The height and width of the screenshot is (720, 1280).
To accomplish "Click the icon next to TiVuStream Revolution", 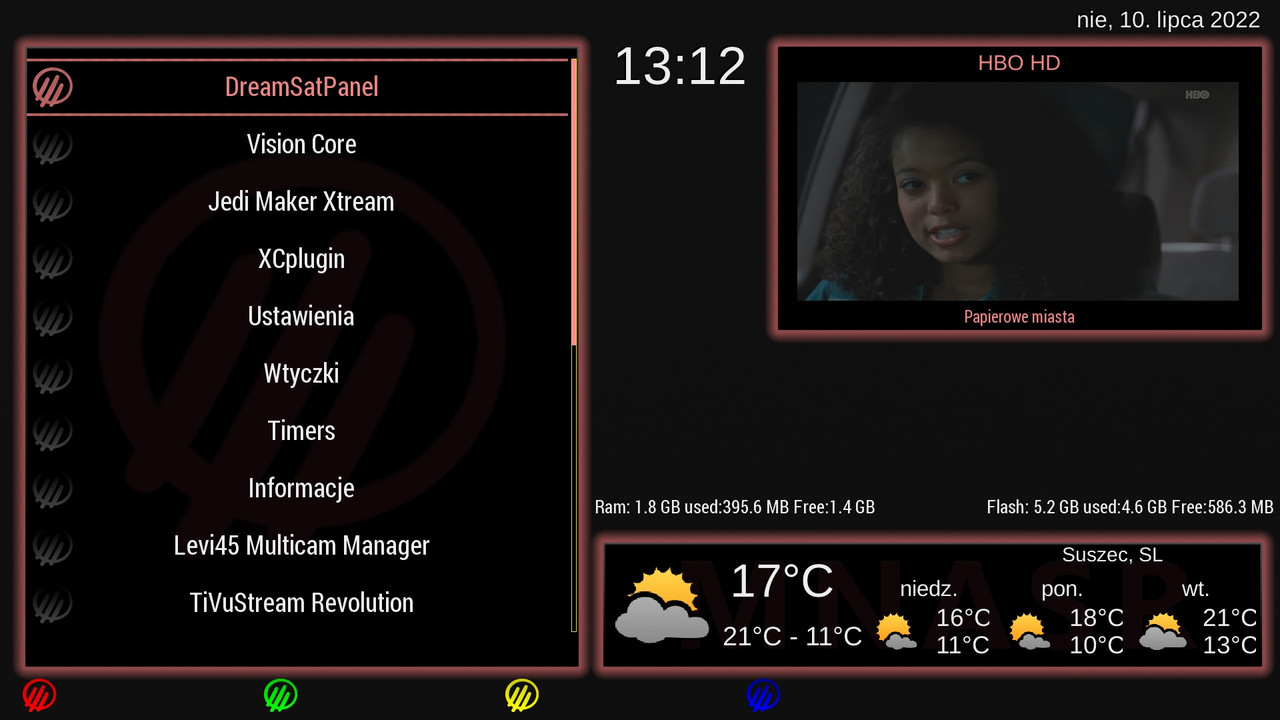I will pyautogui.click(x=52, y=604).
